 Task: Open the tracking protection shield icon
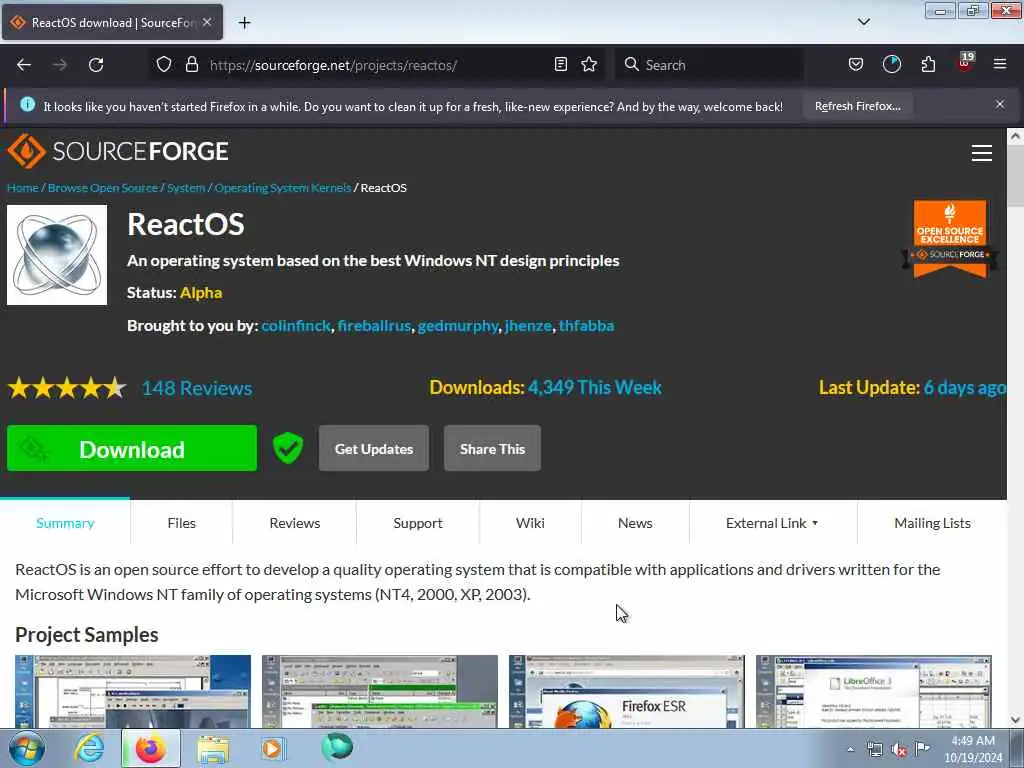coord(164,64)
